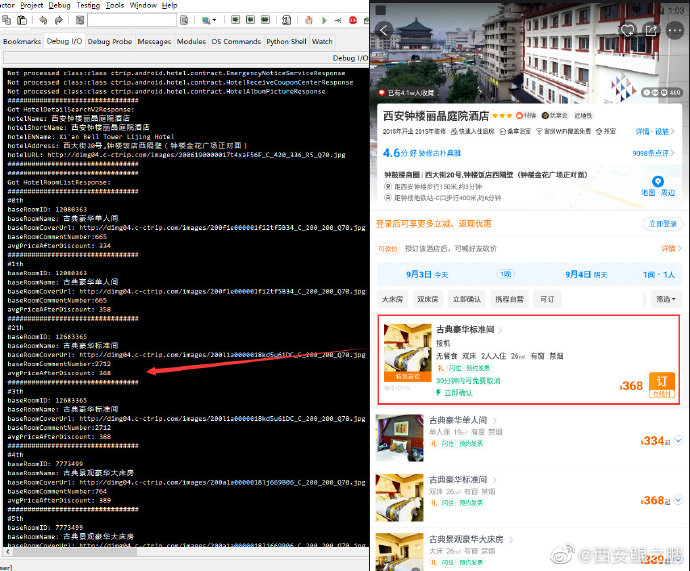Click the step-to-cursor arrow icon
The image size is (690, 571).
(338, 20)
